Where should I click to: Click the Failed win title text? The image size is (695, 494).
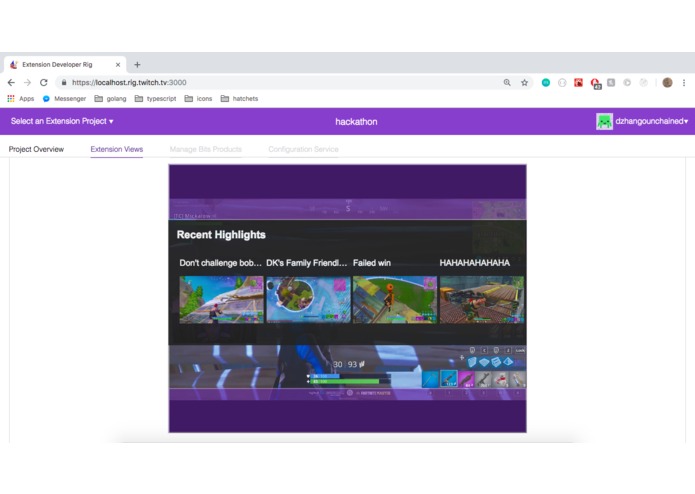[372, 263]
